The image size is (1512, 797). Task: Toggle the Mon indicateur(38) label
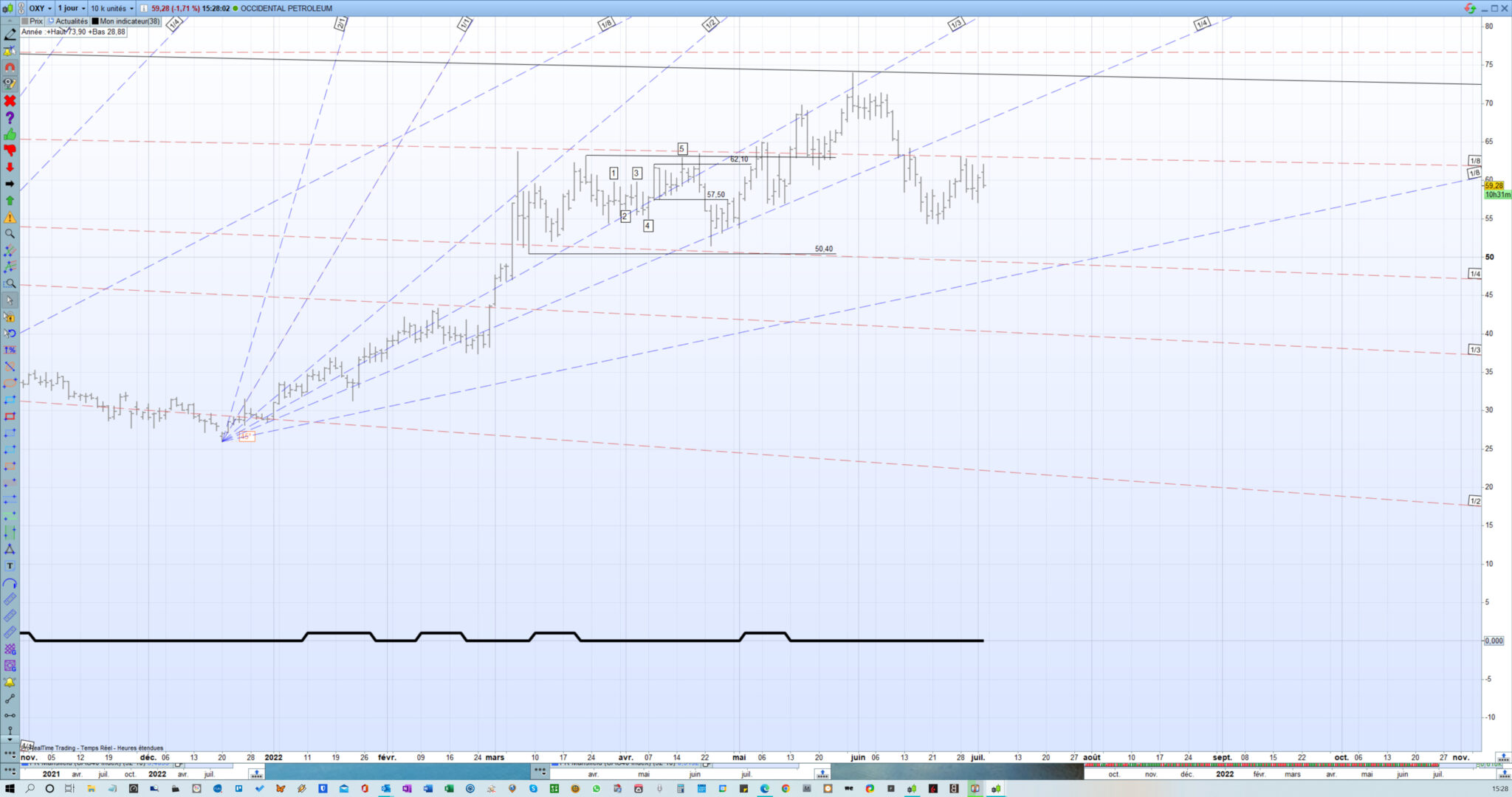tap(126, 21)
